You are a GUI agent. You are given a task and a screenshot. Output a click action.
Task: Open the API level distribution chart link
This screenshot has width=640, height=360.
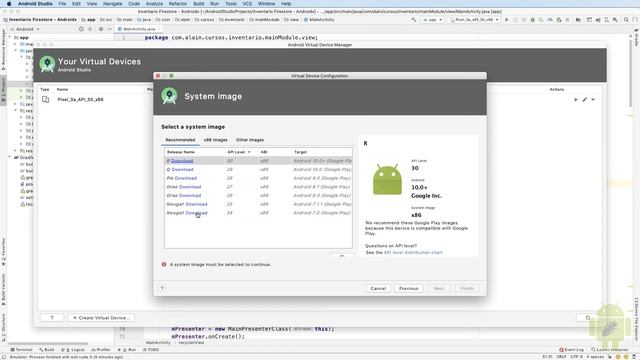(413, 253)
